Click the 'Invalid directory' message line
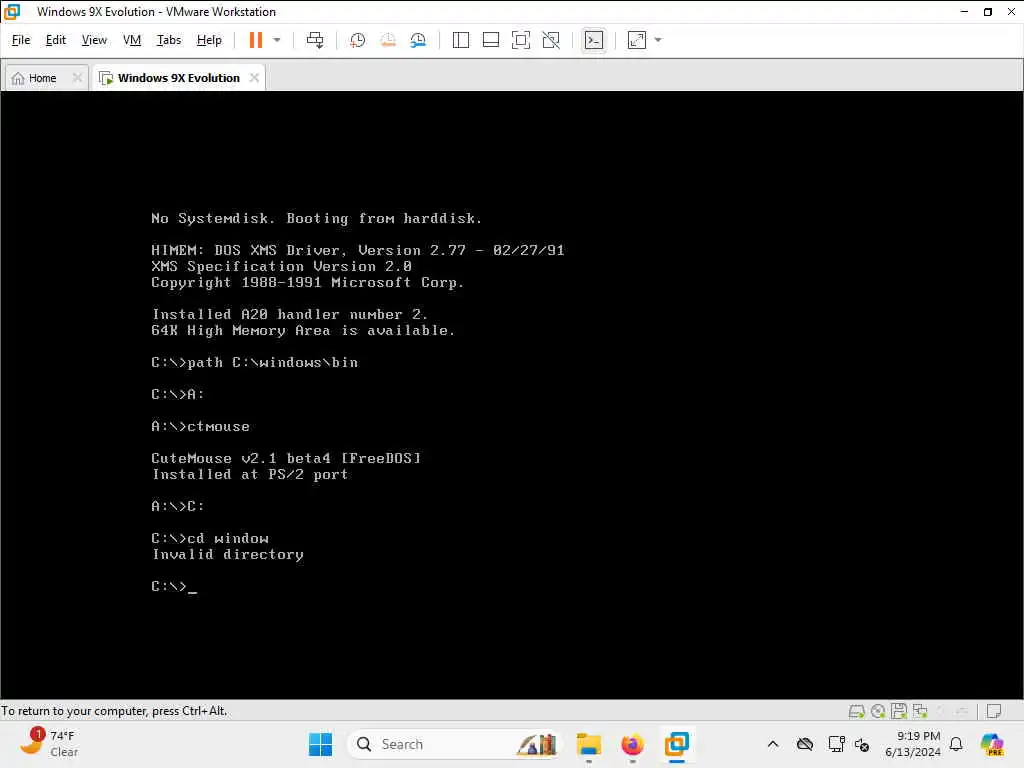Image resolution: width=1024 pixels, height=768 pixels. pos(227,554)
